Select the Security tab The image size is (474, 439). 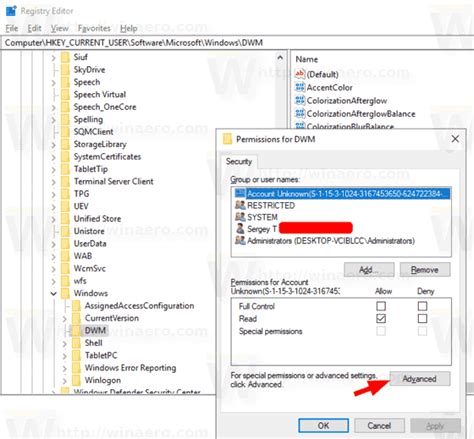(x=239, y=161)
